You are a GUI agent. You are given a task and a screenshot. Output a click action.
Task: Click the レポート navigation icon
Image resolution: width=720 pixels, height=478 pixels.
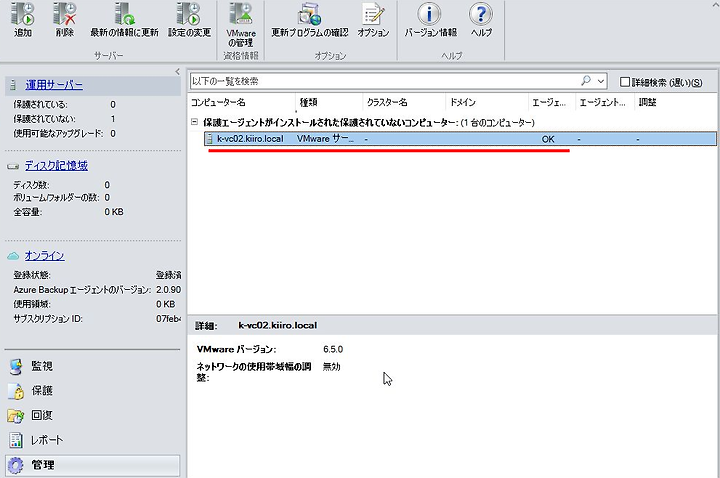[16, 440]
